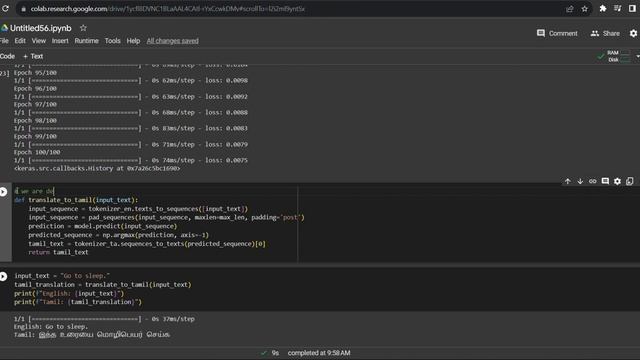This screenshot has height=360, width=640.
Task: Open the Help menu
Action: (133, 41)
